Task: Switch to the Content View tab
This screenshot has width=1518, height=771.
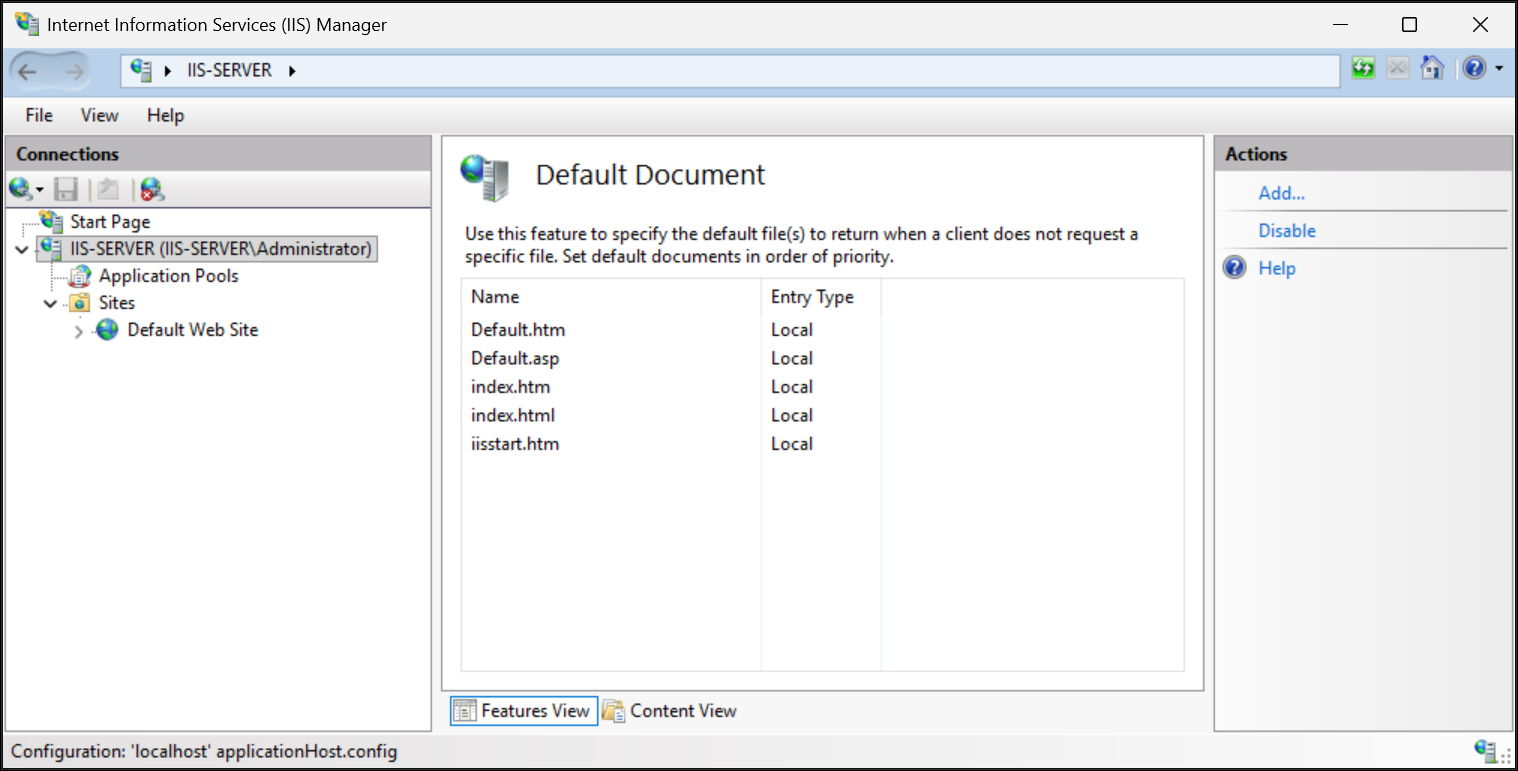Action: 670,711
